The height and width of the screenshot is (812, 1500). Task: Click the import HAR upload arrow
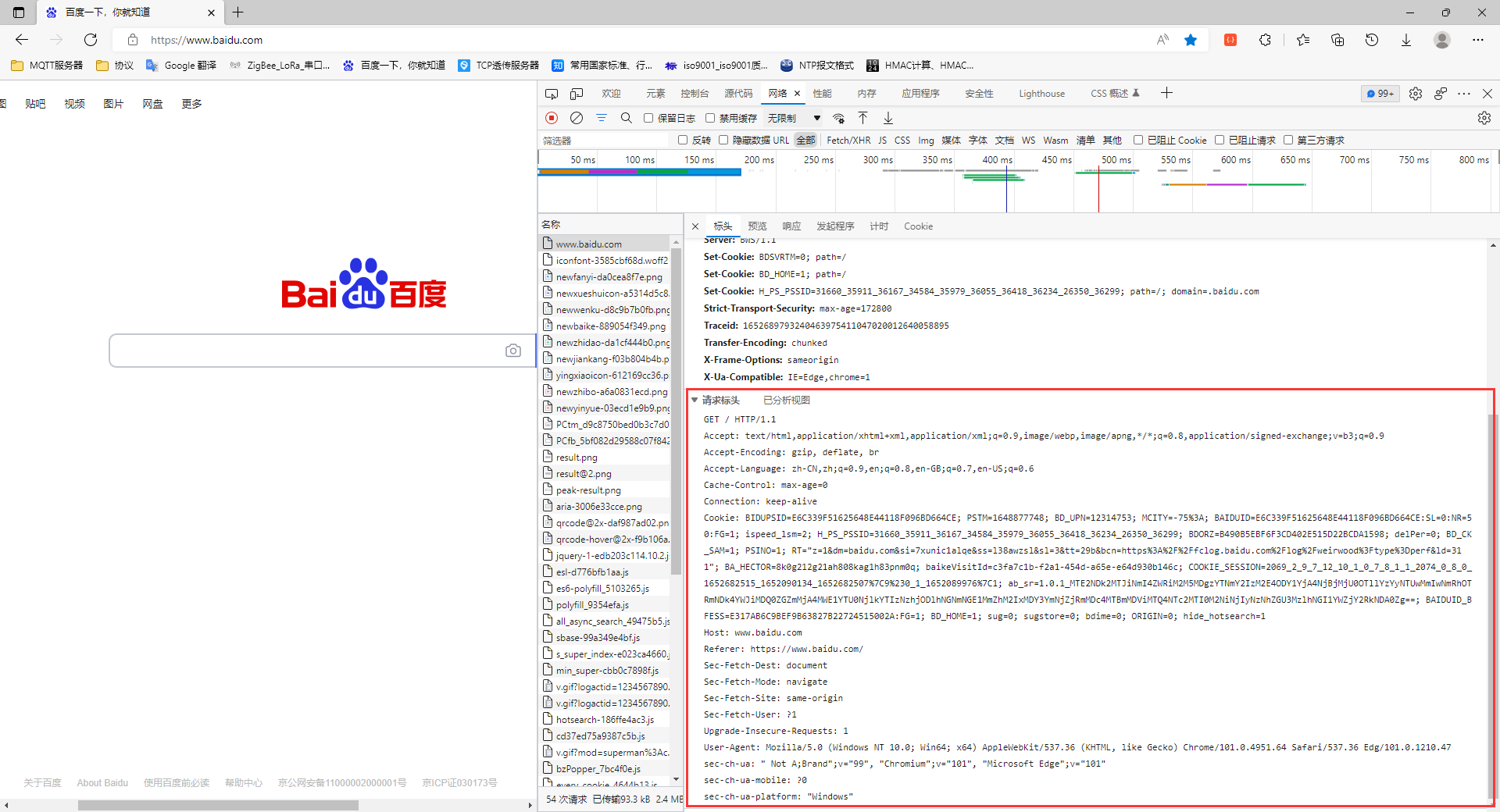click(863, 118)
